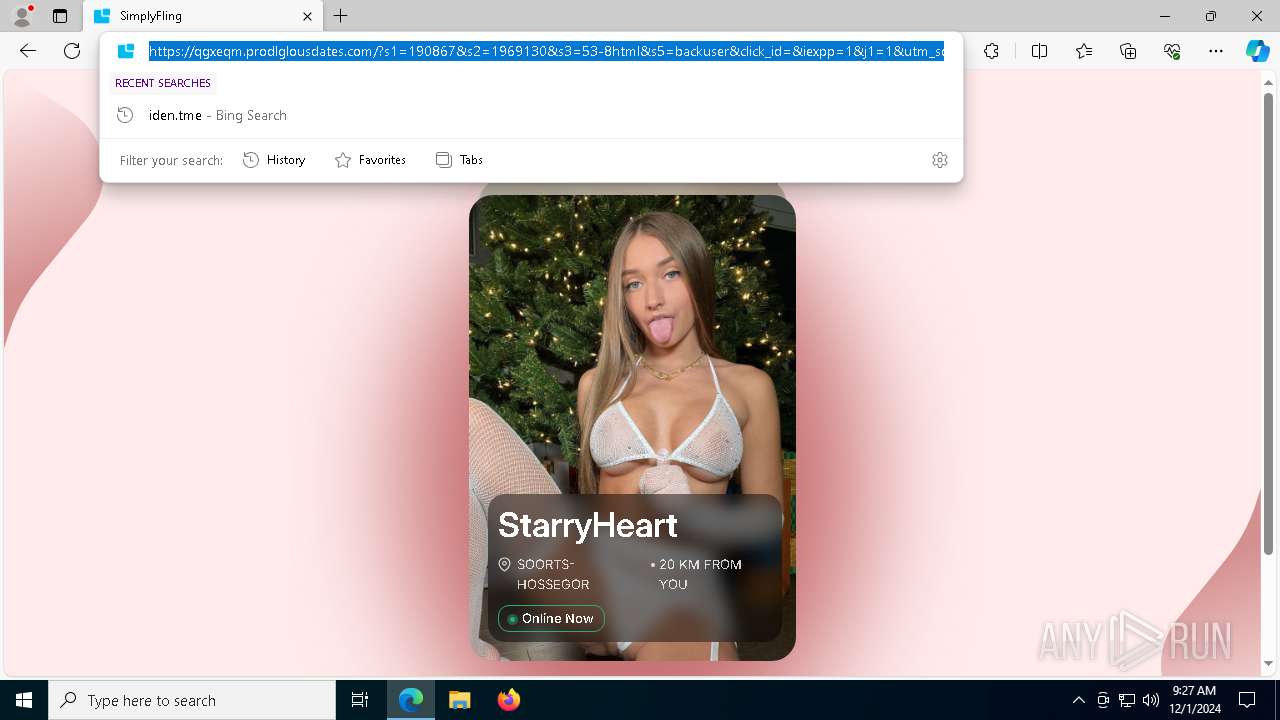
Task: Filter address bar search by Tabs
Action: 459,160
